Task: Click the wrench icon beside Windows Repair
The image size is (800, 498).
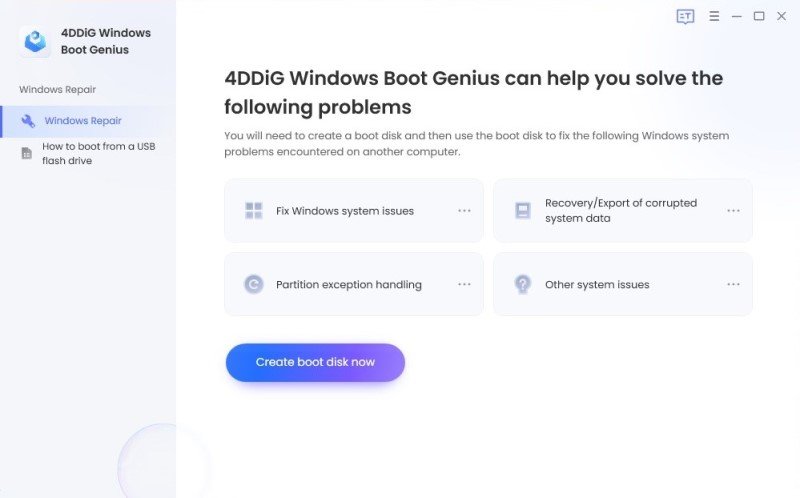Action: pos(28,121)
